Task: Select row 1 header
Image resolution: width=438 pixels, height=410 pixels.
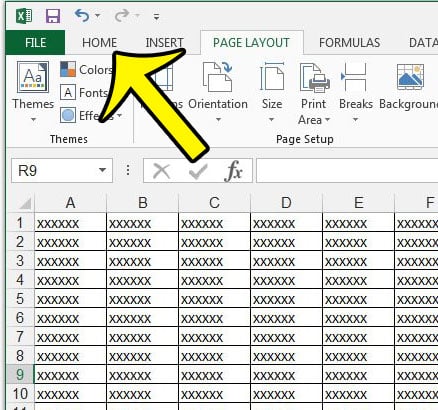Action: coord(20,223)
